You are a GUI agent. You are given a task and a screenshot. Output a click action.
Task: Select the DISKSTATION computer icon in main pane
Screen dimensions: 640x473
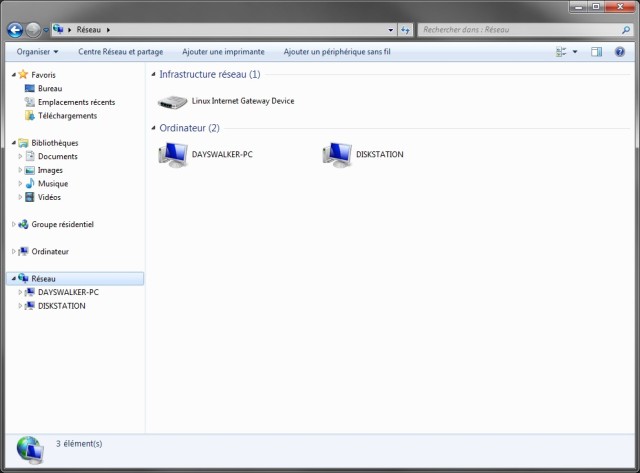coord(337,155)
